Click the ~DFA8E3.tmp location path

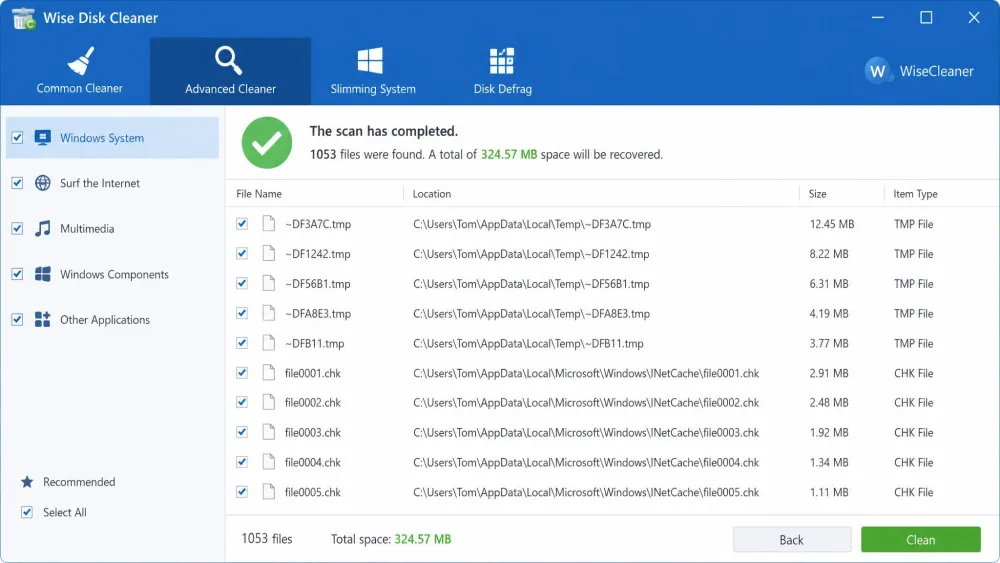click(x=531, y=314)
